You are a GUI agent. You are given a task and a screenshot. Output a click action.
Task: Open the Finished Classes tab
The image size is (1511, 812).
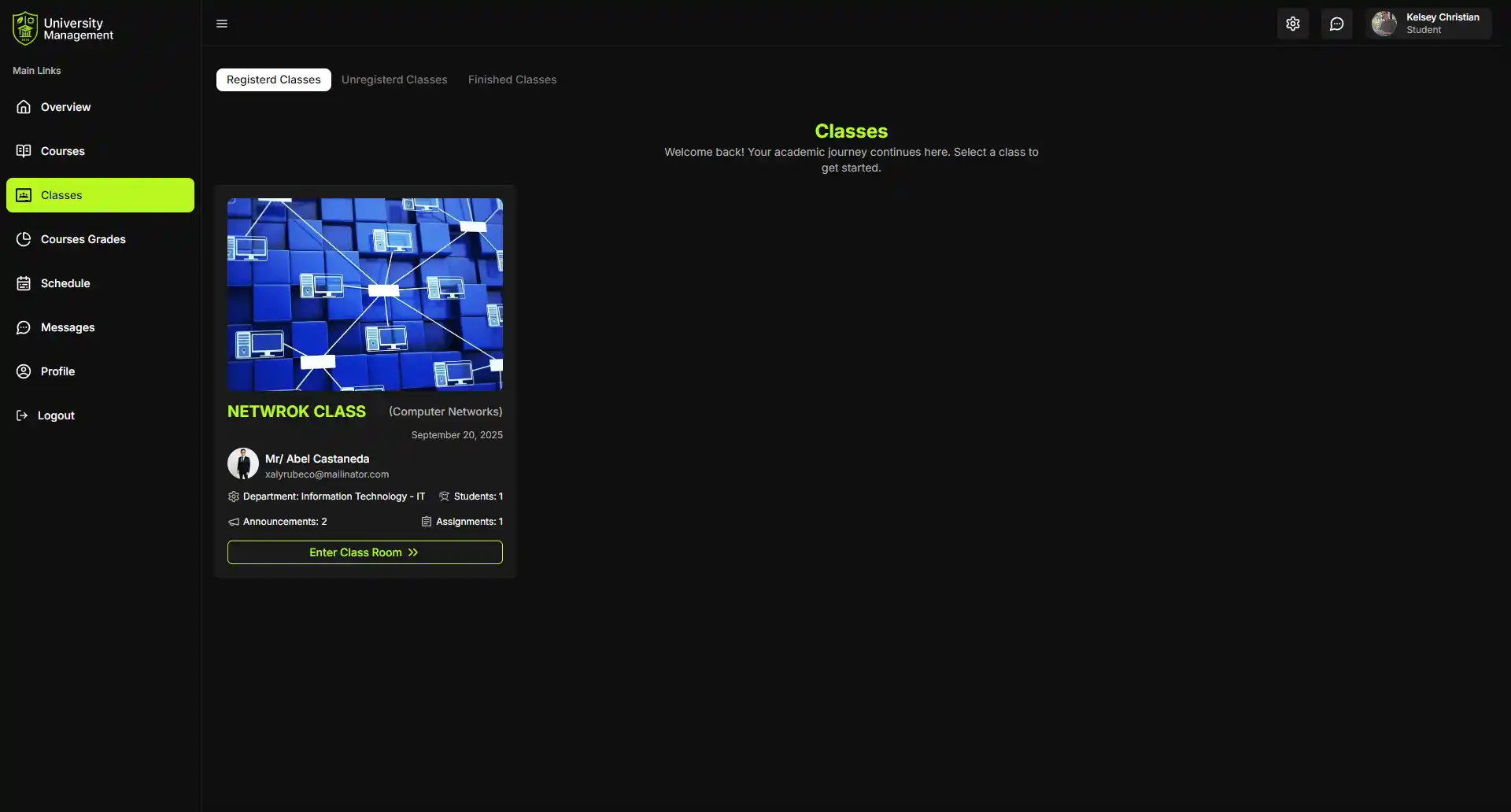click(x=512, y=79)
